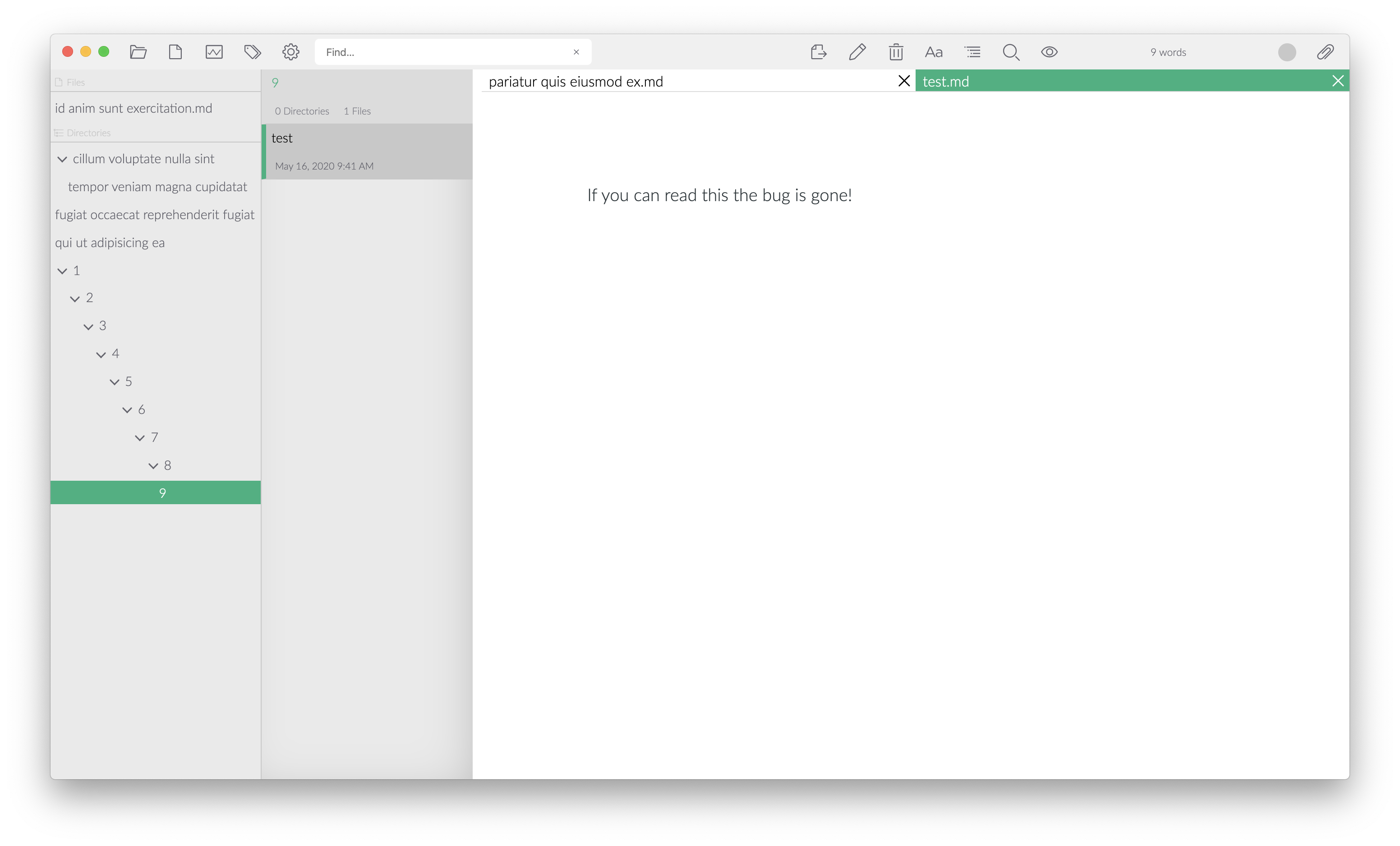Collapse directory 1 chevron

point(62,271)
